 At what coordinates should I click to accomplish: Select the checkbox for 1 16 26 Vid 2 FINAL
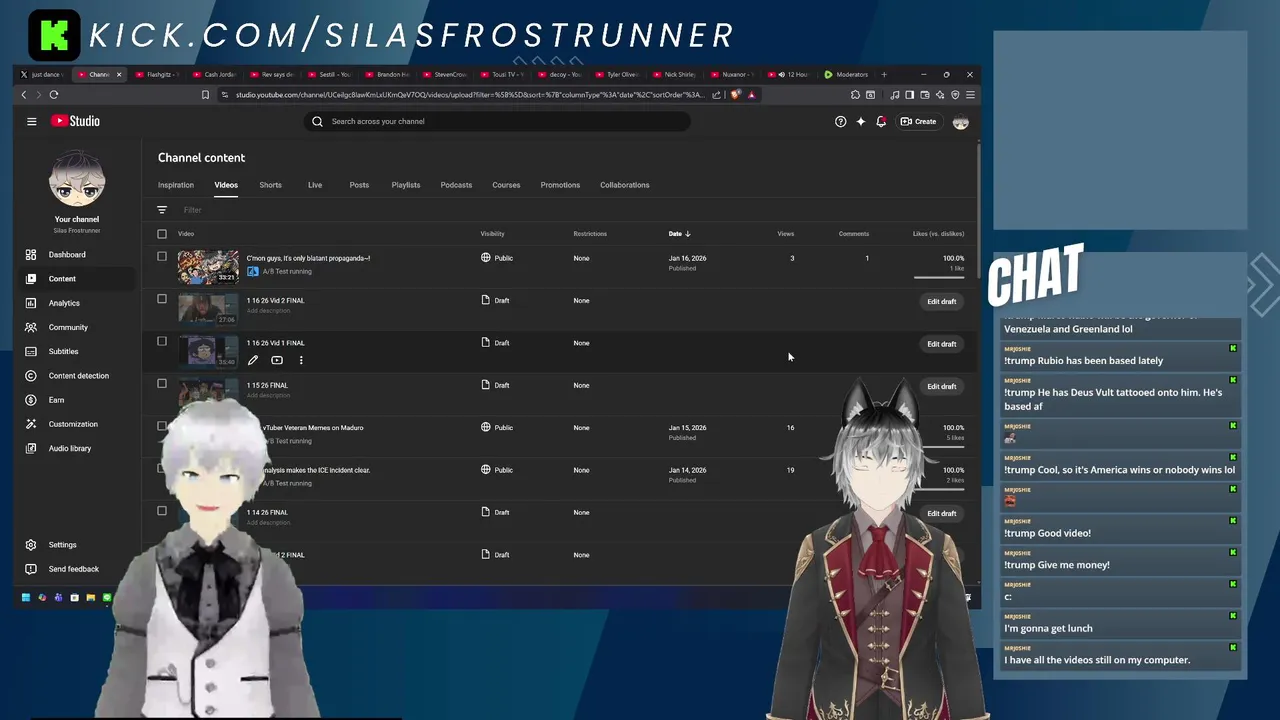coord(162,299)
